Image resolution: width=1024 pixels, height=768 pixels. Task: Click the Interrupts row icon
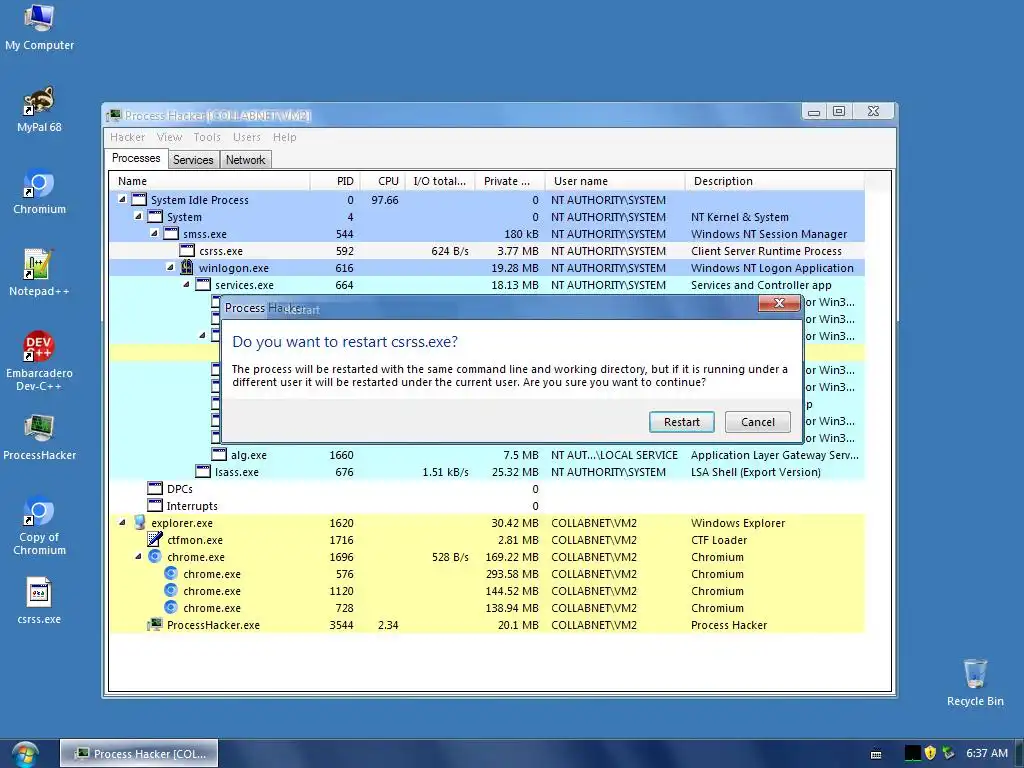pos(155,505)
